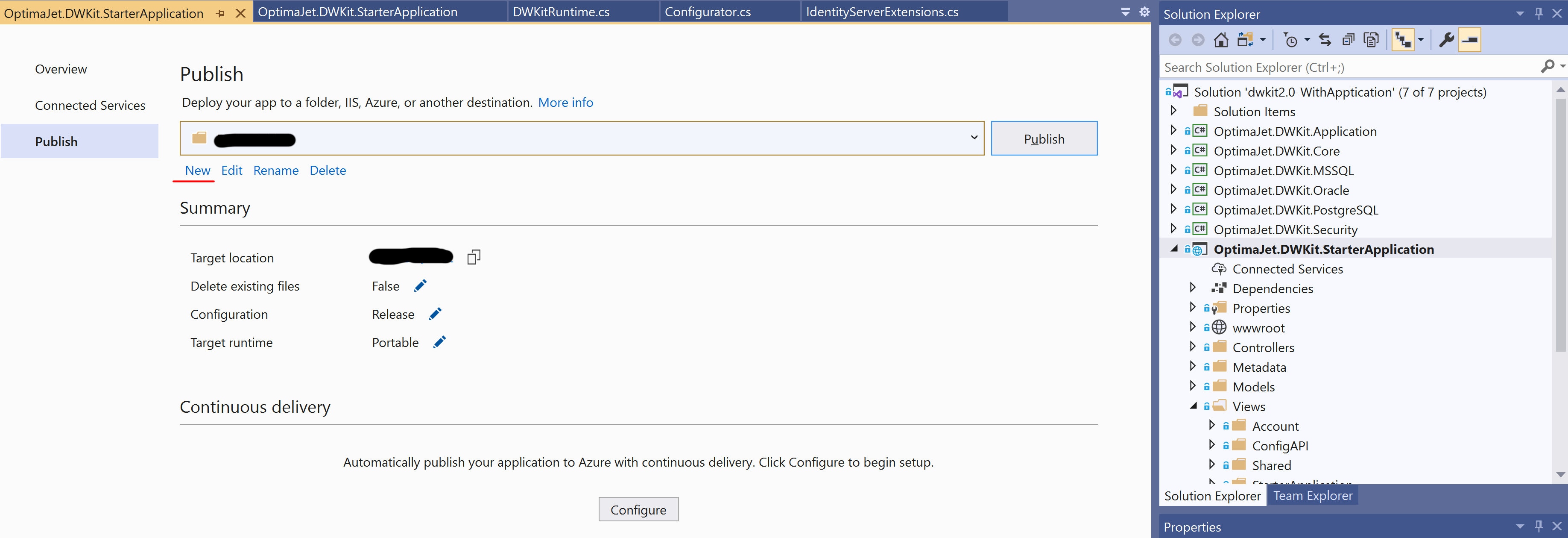The image size is (1568, 538).
Task: Click Sync with Active Document icon
Action: [x=1325, y=40]
